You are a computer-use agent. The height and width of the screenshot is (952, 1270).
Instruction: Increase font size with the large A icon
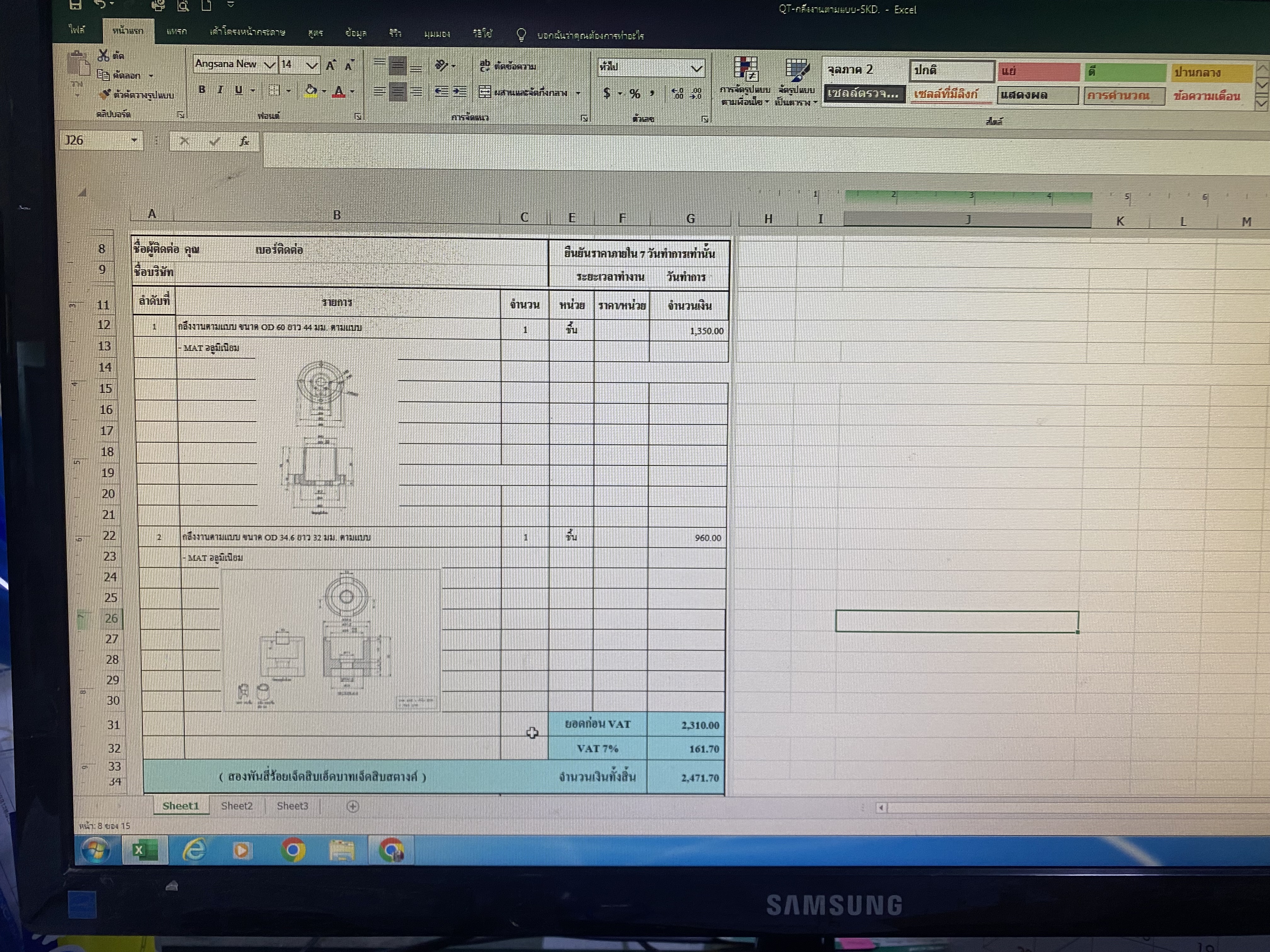click(x=331, y=65)
